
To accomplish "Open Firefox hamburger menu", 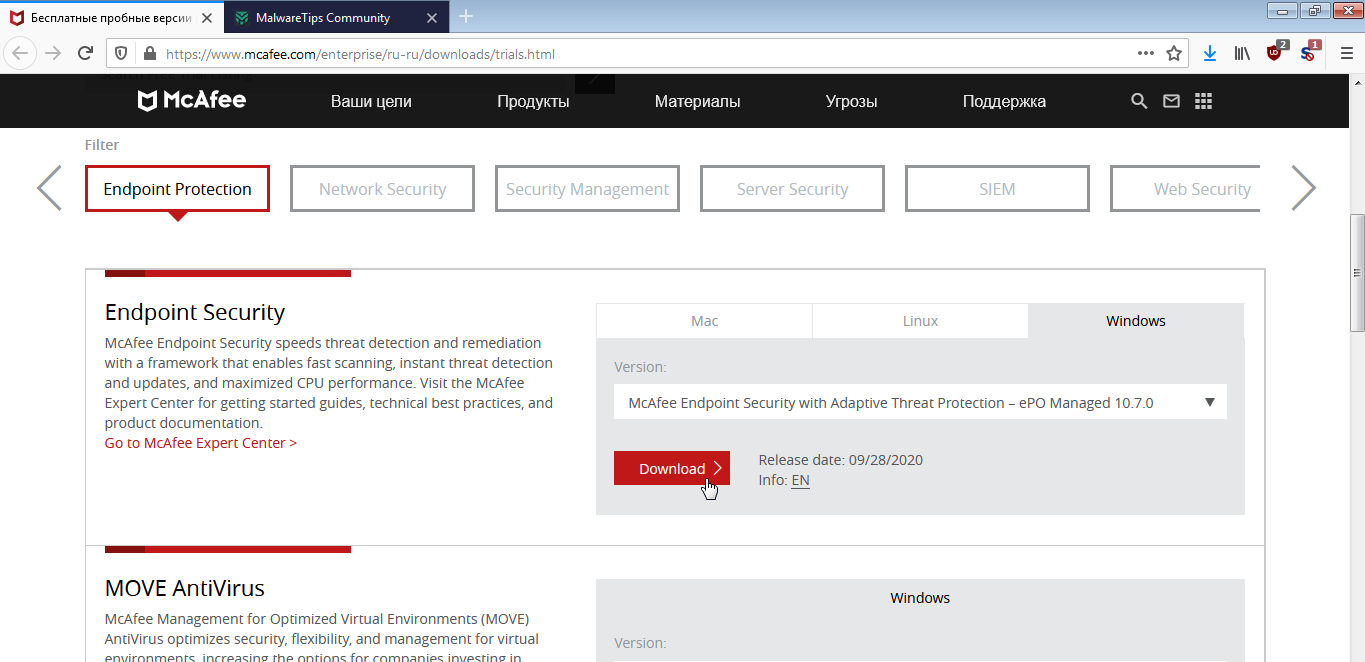I will (1346, 54).
